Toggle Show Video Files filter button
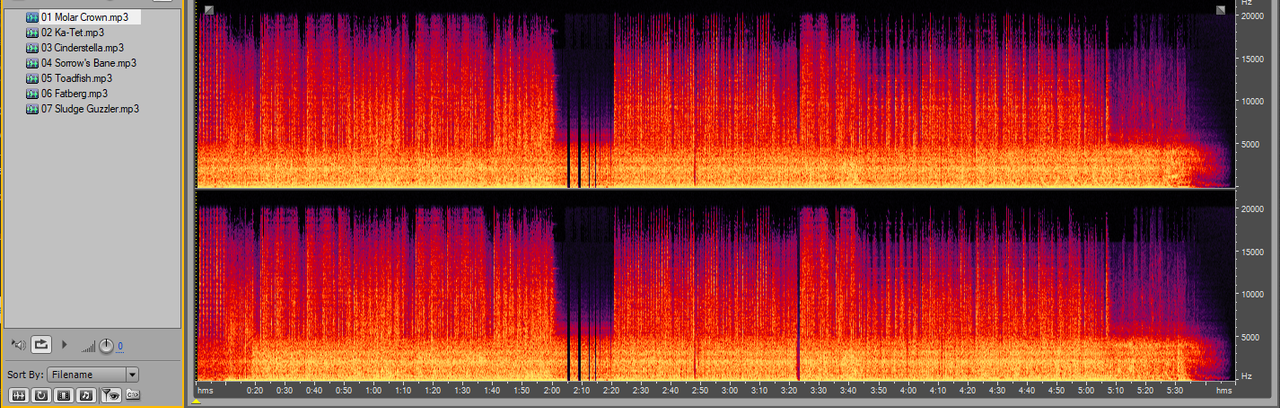The width and height of the screenshot is (1280, 408). (x=64, y=395)
